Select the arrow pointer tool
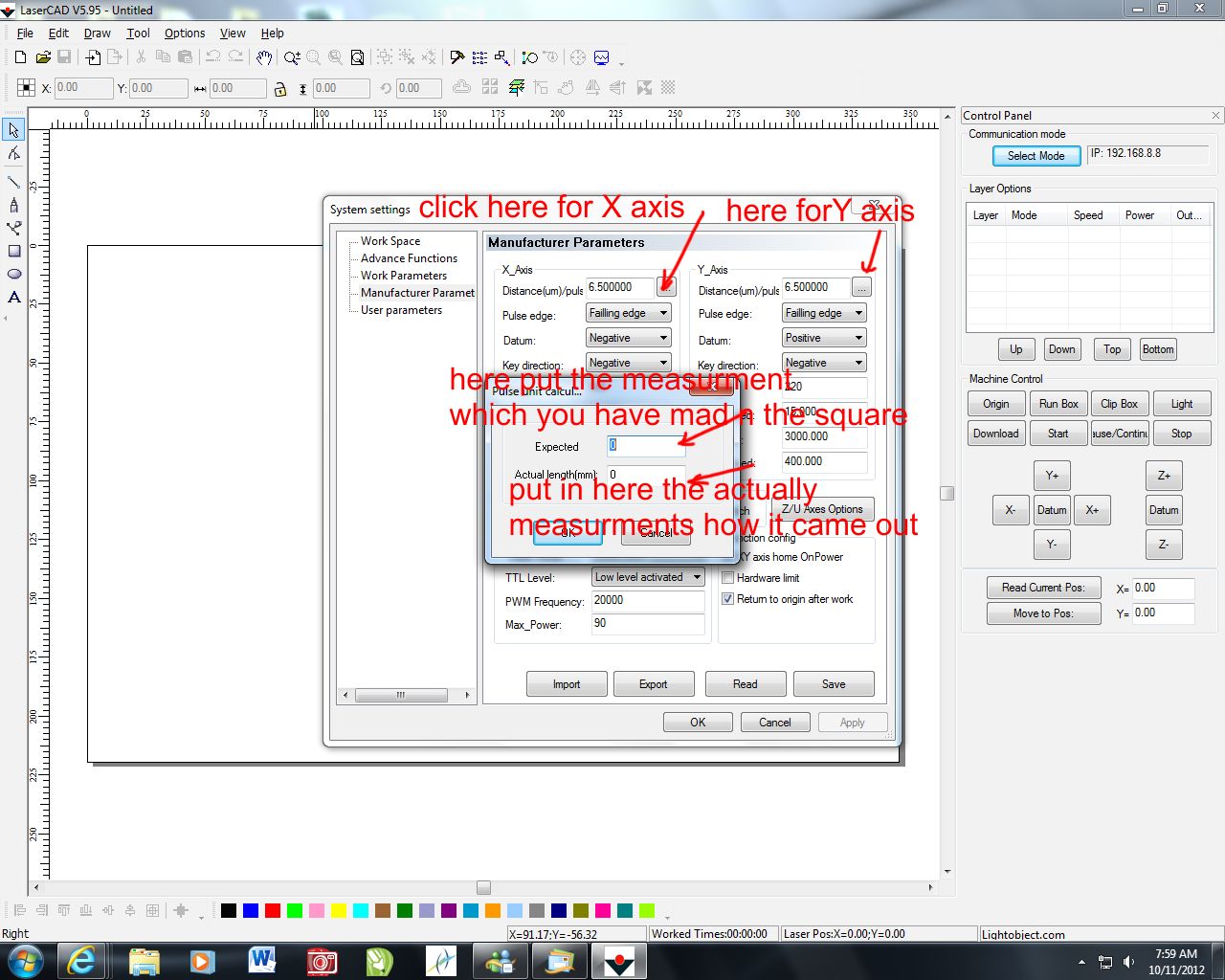Image resolution: width=1225 pixels, height=980 pixels. tap(13, 130)
